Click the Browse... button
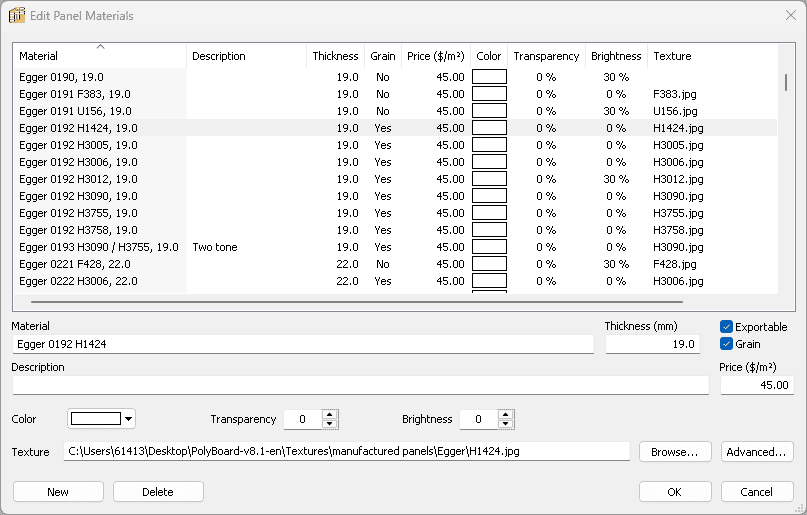 coord(675,452)
